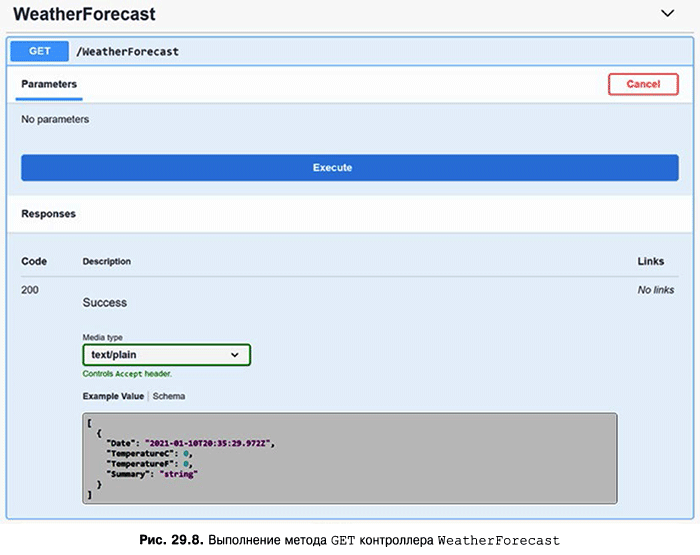Click the 200 response code
The image size is (700, 555).
tap(31, 290)
